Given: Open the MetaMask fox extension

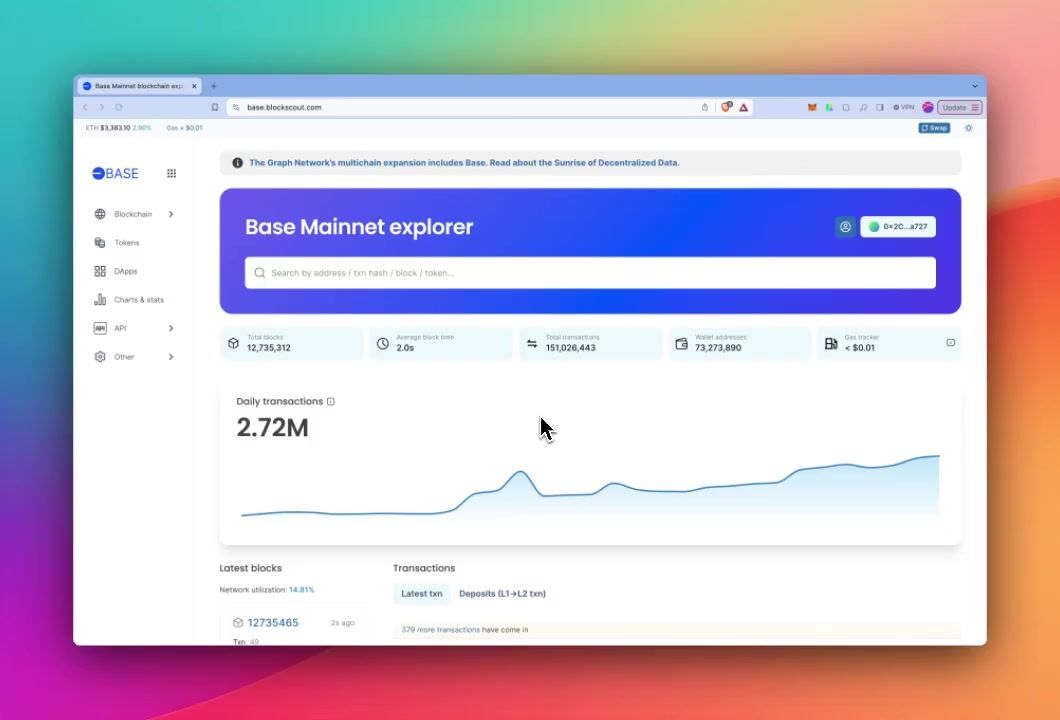Looking at the screenshot, I should pyautogui.click(x=812, y=107).
